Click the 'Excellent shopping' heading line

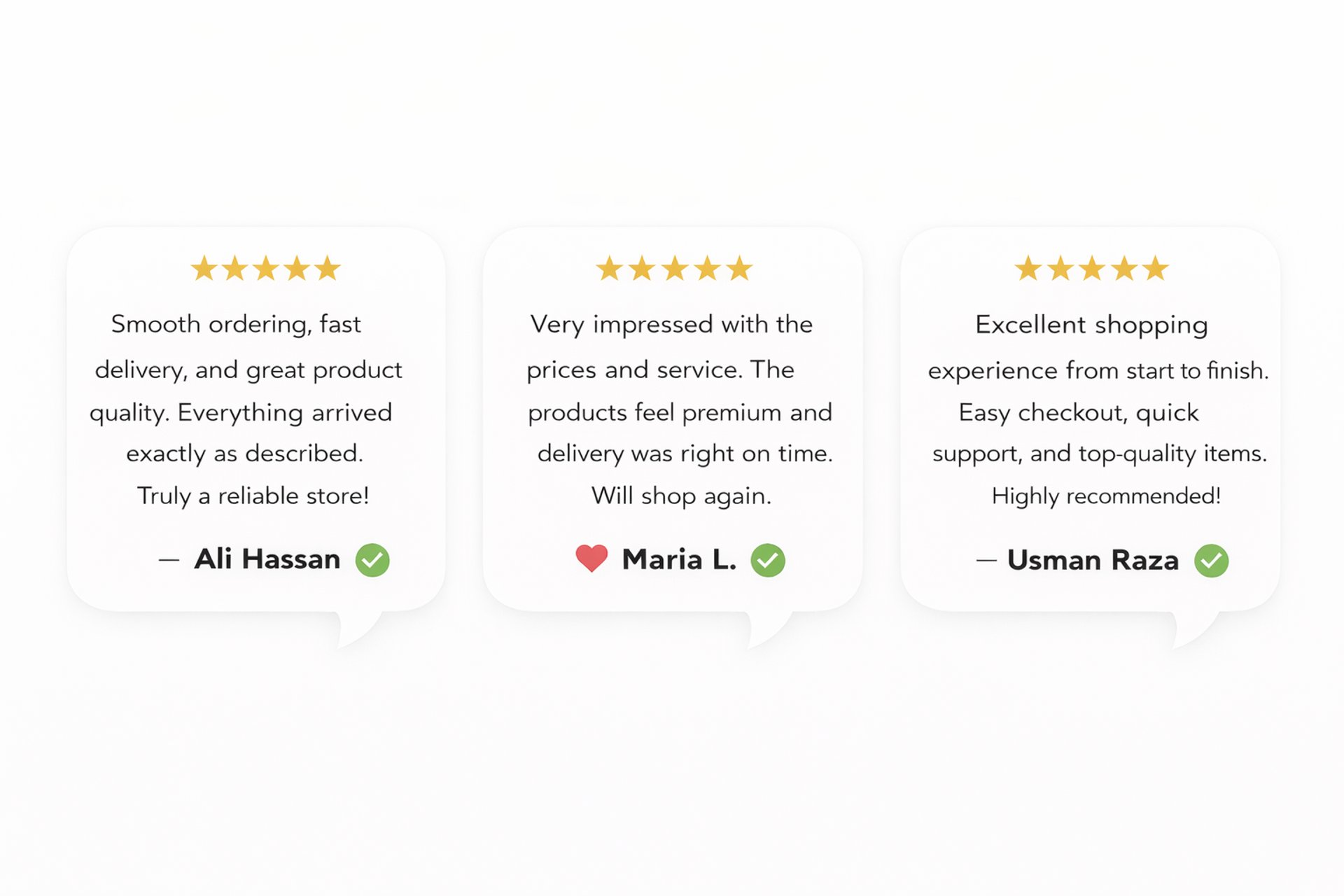[x=1091, y=325]
